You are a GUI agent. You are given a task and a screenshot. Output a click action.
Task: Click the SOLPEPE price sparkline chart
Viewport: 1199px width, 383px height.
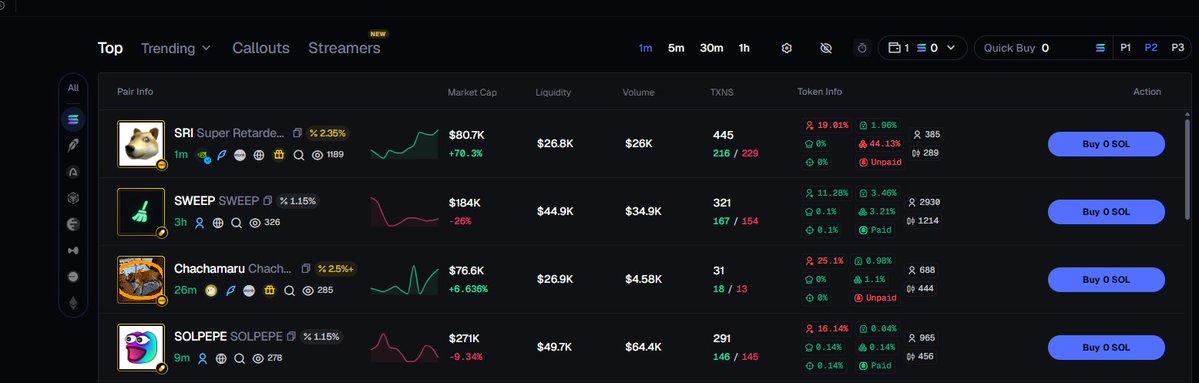[x=405, y=348]
